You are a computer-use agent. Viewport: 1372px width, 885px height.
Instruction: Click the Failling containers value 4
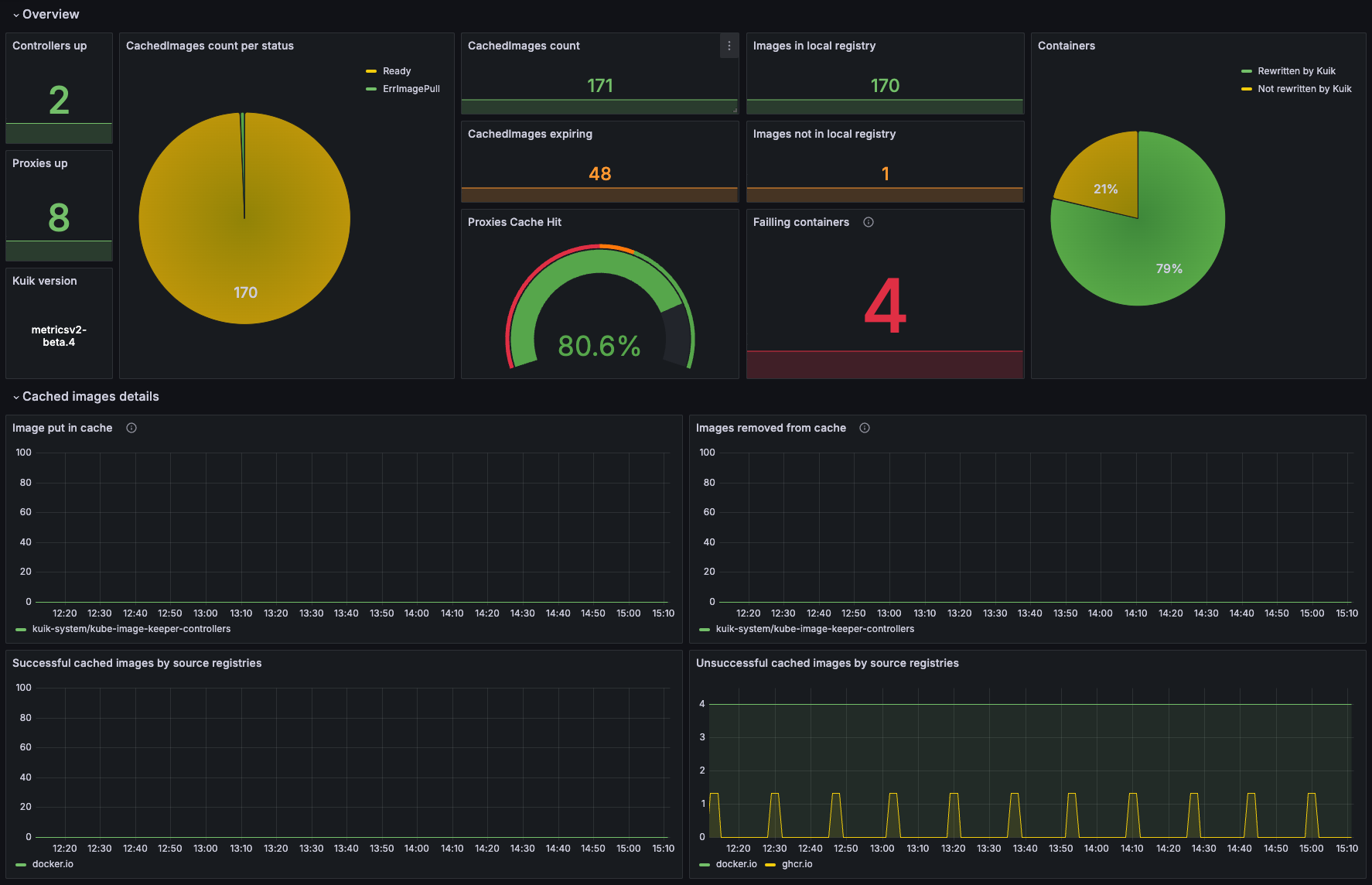tap(886, 306)
